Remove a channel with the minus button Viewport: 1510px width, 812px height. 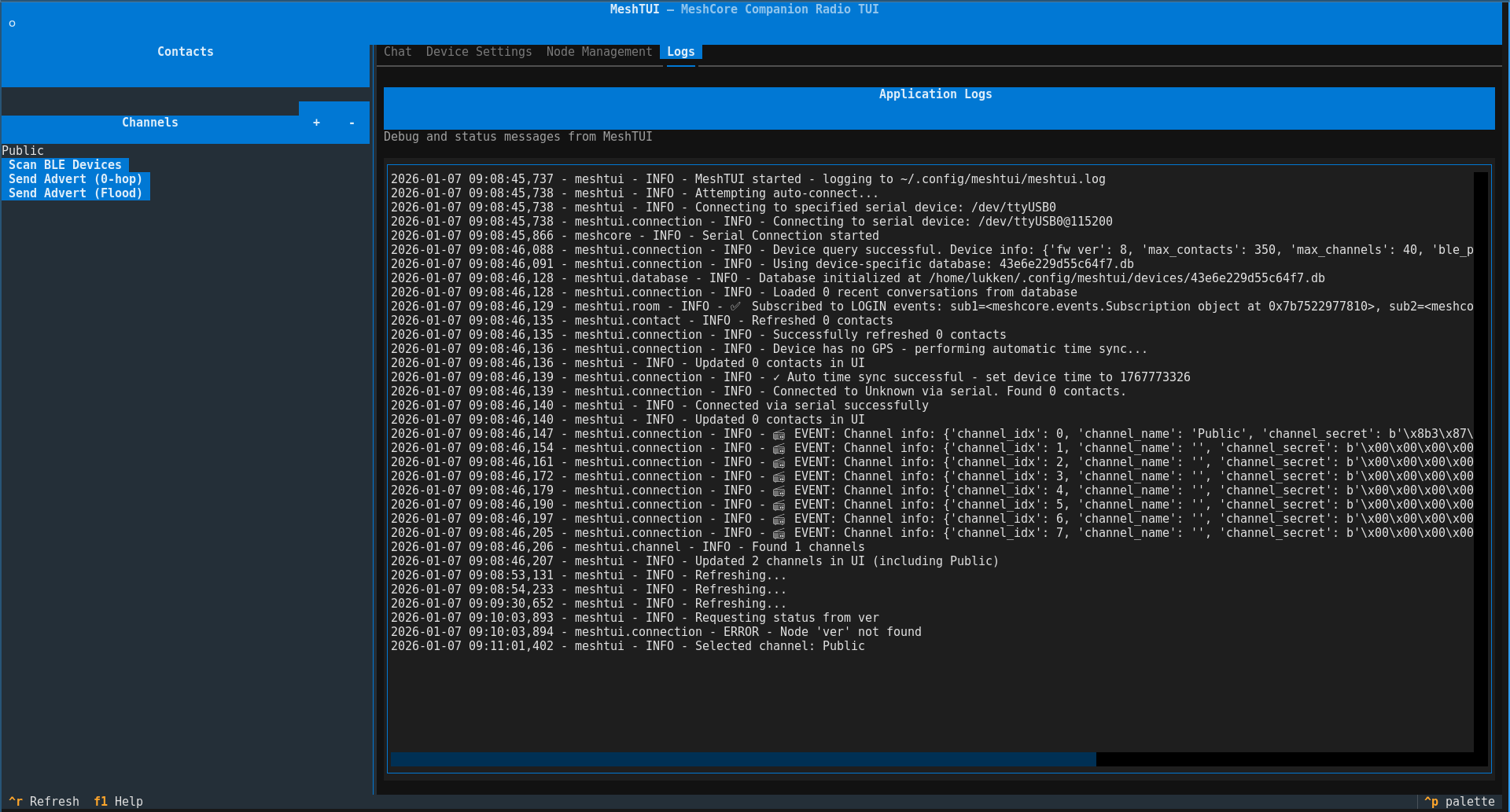coord(352,123)
